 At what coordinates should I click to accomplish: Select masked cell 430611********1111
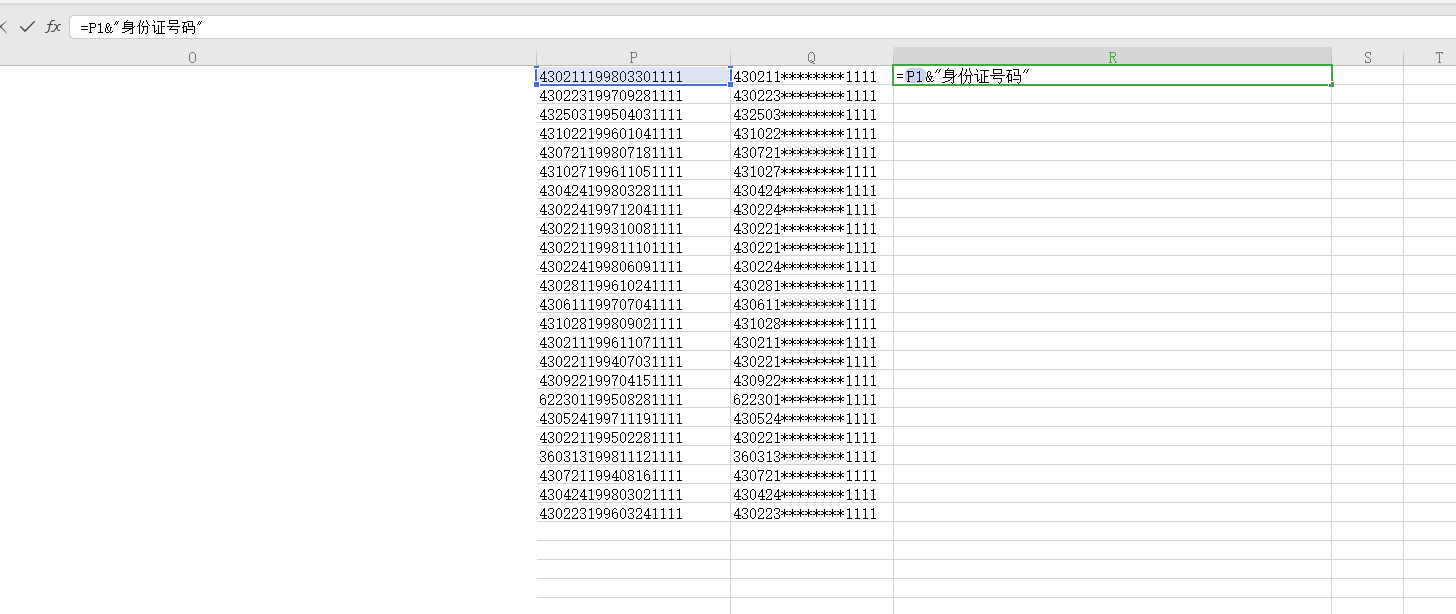(x=811, y=304)
